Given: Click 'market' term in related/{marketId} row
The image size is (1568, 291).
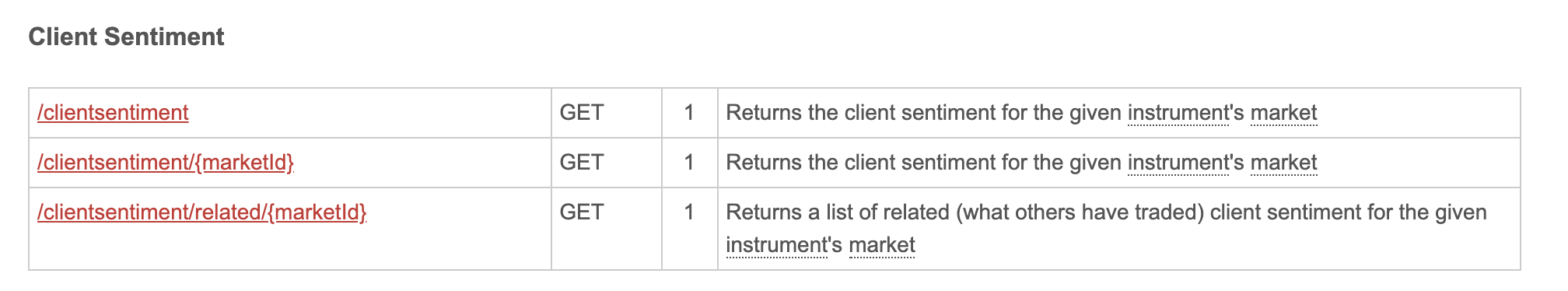Looking at the screenshot, I should point(882,246).
